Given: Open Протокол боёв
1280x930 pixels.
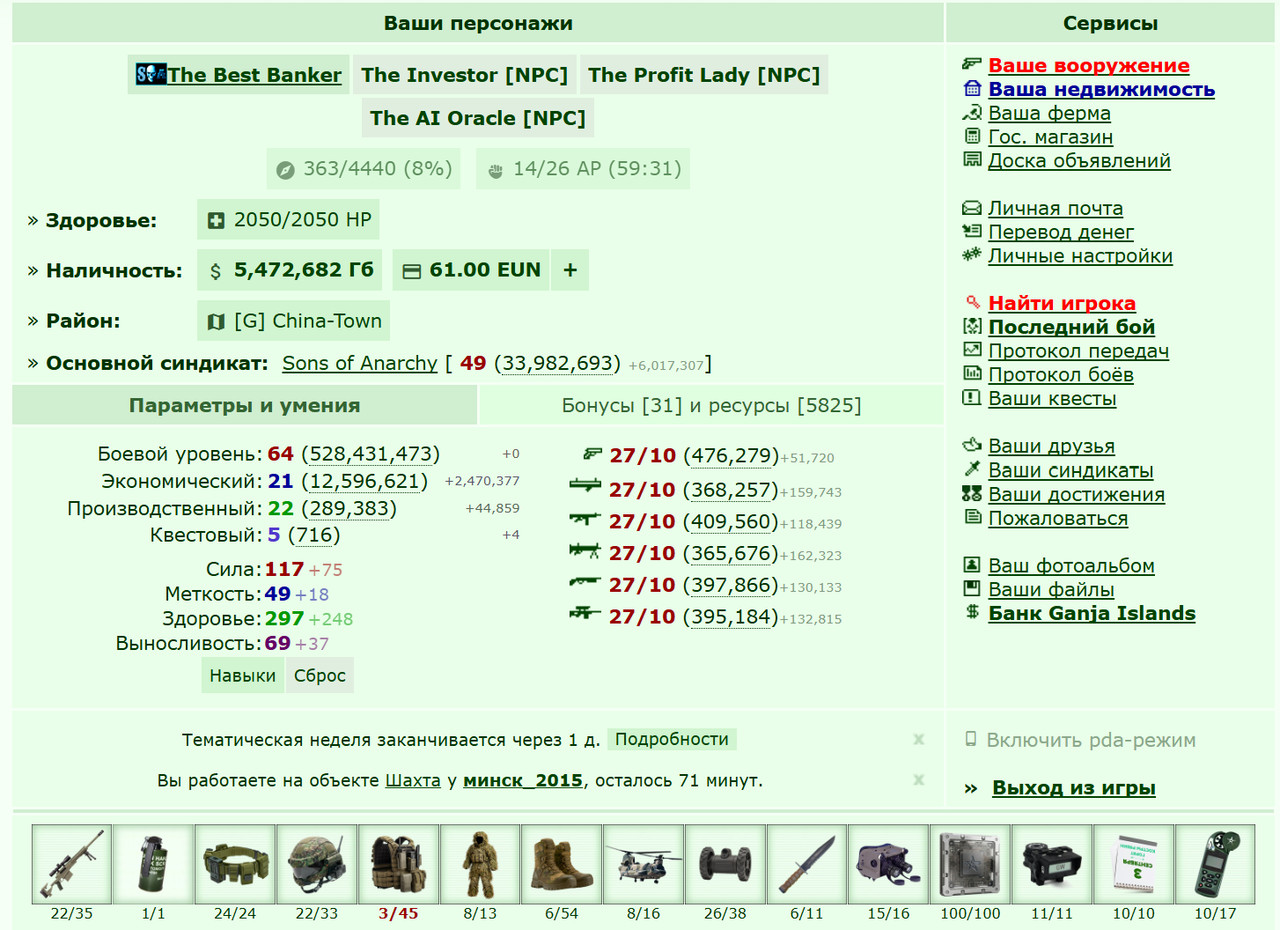Looking at the screenshot, I should coord(1061,375).
